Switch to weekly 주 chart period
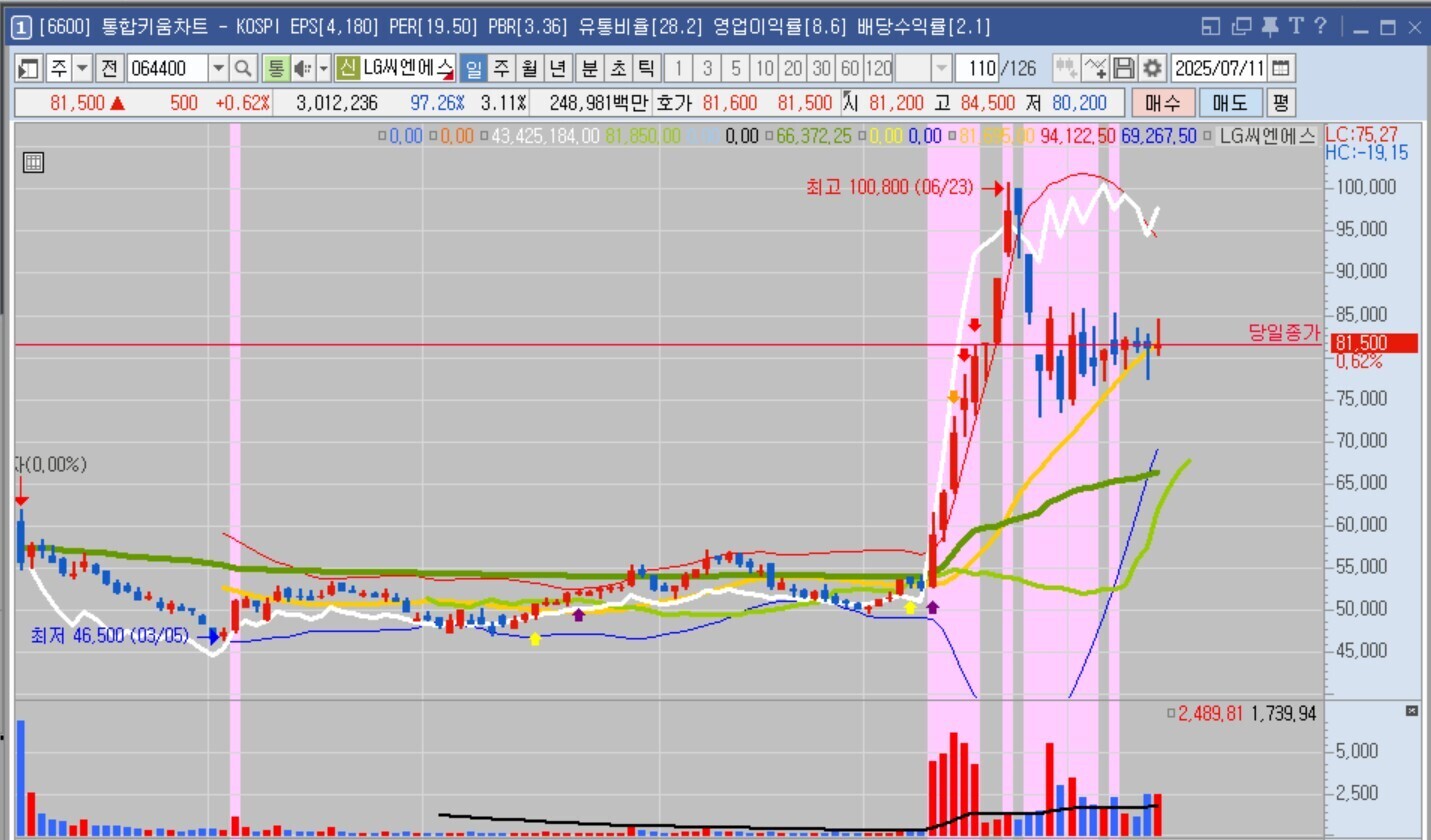Screen dimensions: 1431x840 pos(502,68)
